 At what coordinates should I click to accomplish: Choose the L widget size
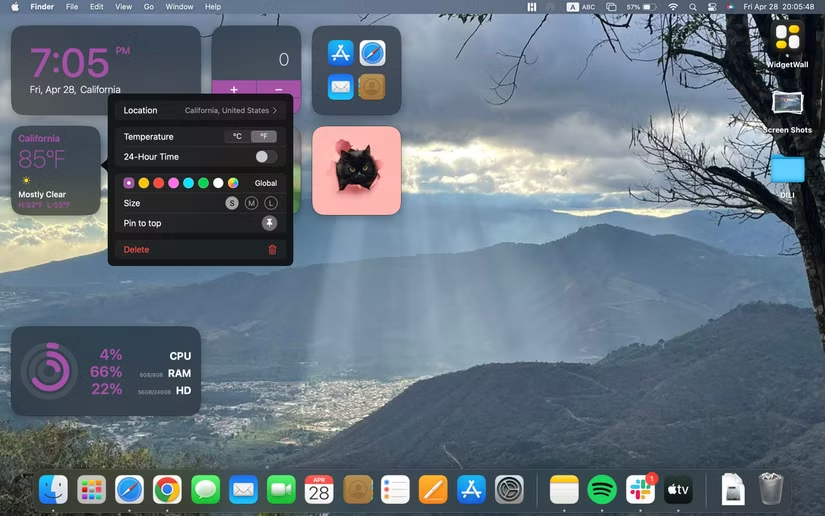[x=270, y=203]
